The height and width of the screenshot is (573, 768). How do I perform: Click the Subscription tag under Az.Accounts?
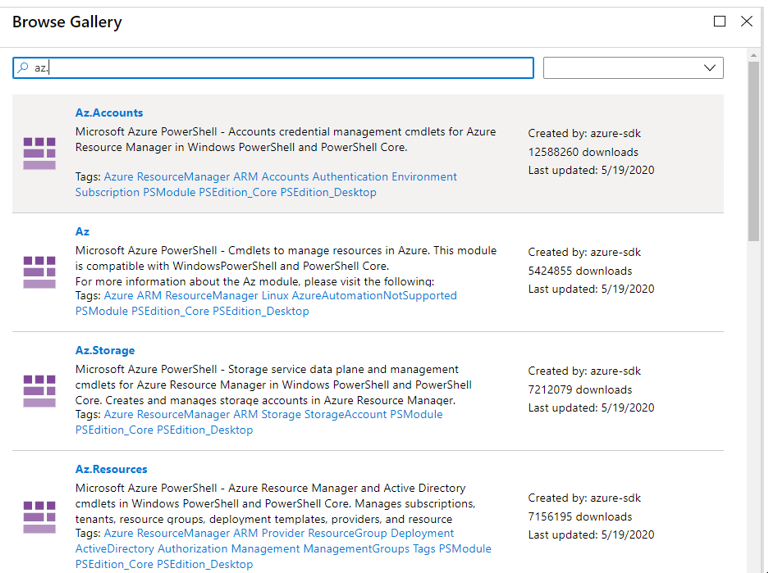click(107, 192)
